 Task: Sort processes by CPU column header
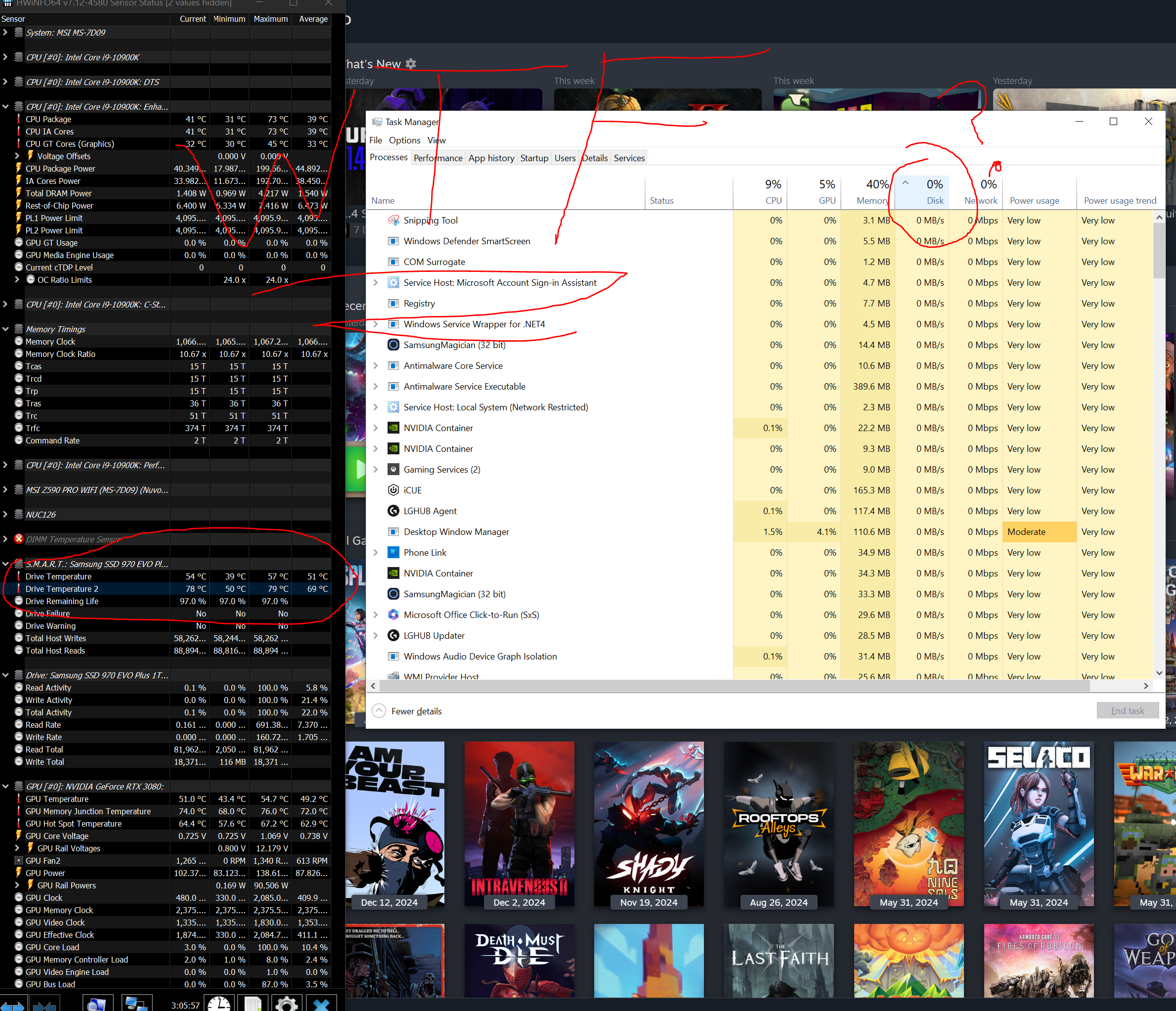760,192
